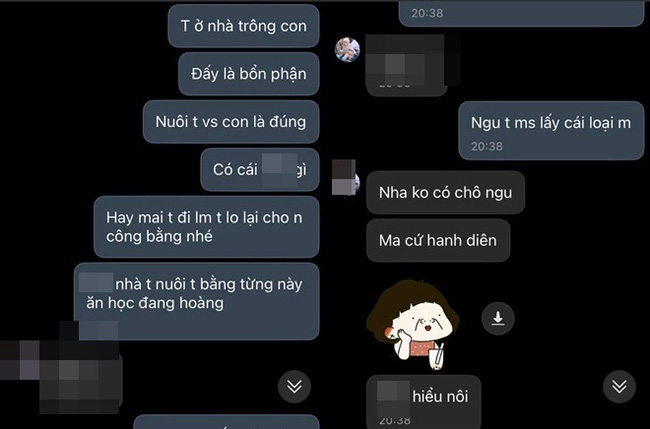Open the sender's round profile avatar
The image size is (650, 429).
point(347,50)
